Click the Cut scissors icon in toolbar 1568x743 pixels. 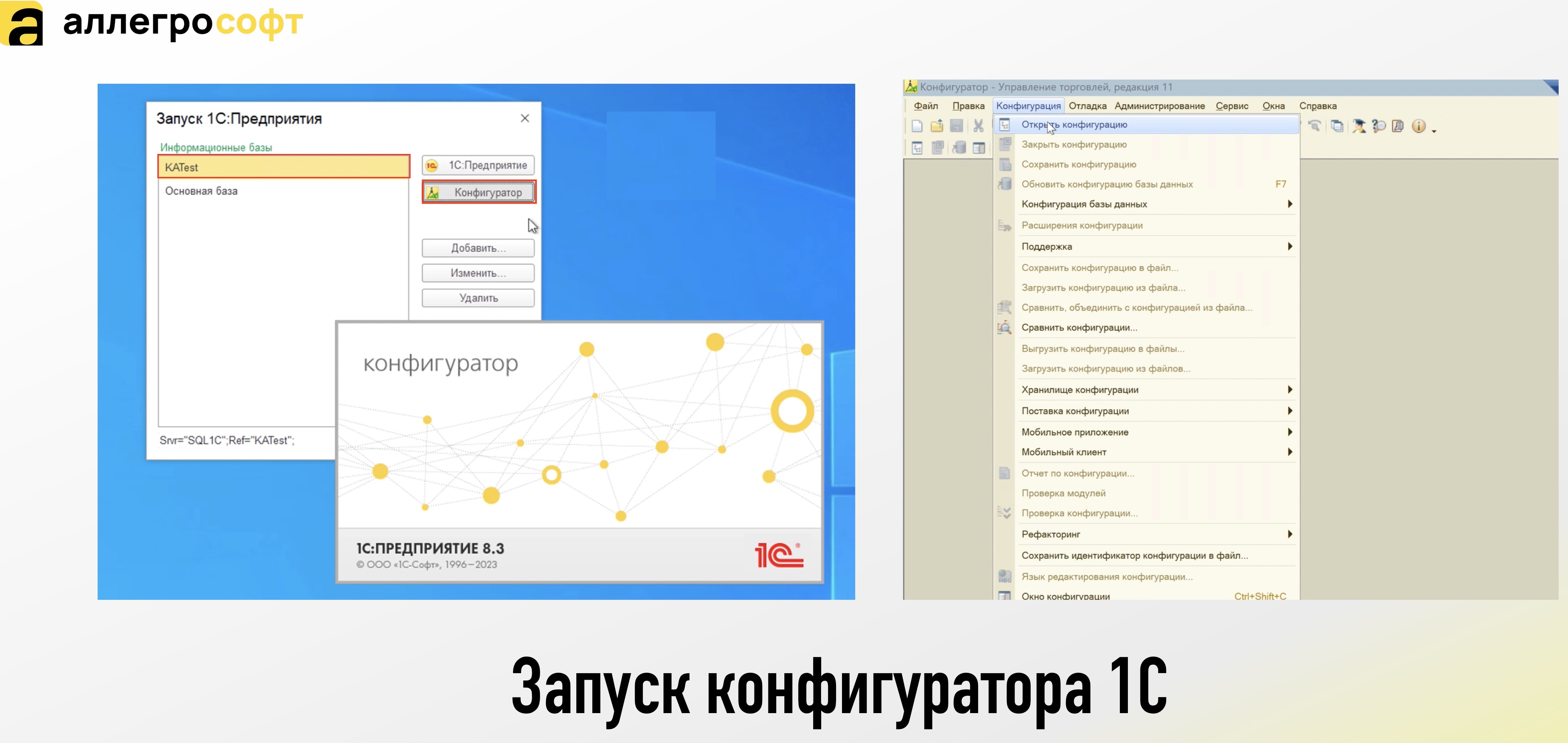coord(978,126)
